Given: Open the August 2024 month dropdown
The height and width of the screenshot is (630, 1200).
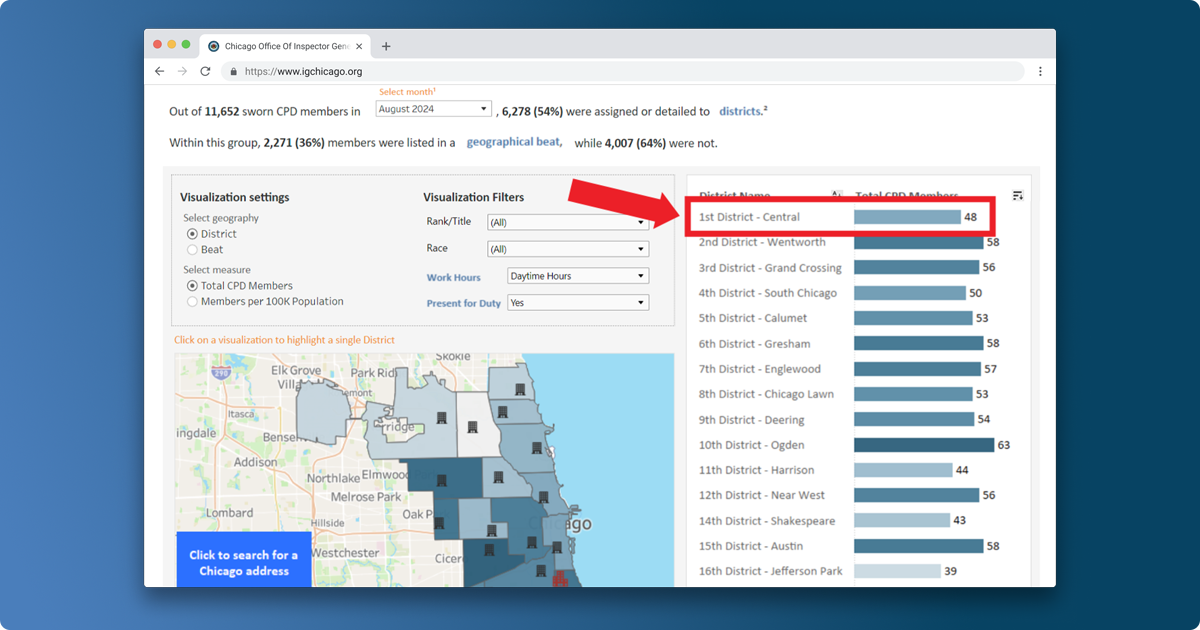Looking at the screenshot, I should click(x=434, y=109).
